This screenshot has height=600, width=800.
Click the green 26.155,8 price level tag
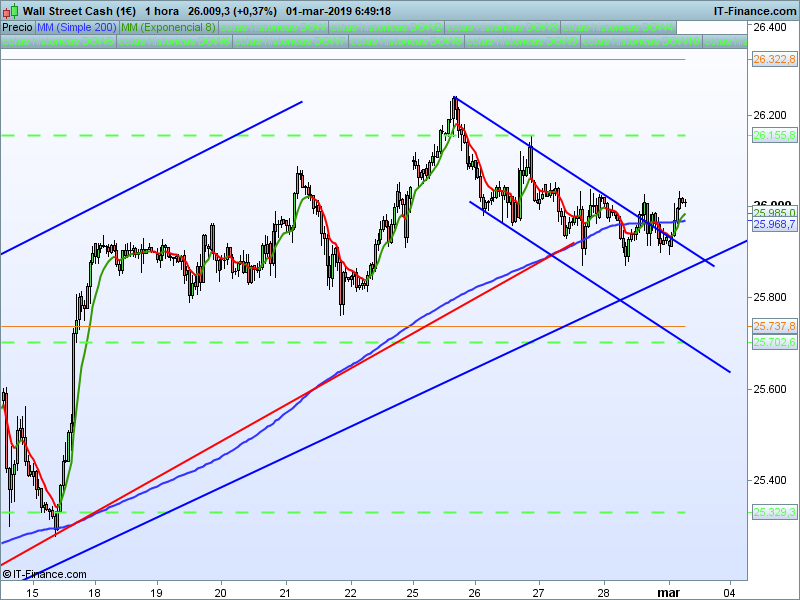point(774,135)
